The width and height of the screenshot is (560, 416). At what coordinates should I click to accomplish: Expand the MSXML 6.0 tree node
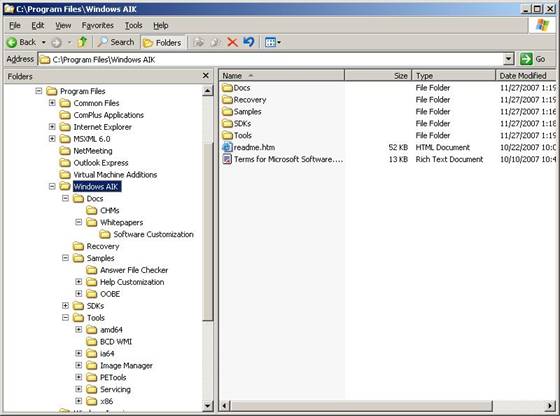tap(52, 139)
